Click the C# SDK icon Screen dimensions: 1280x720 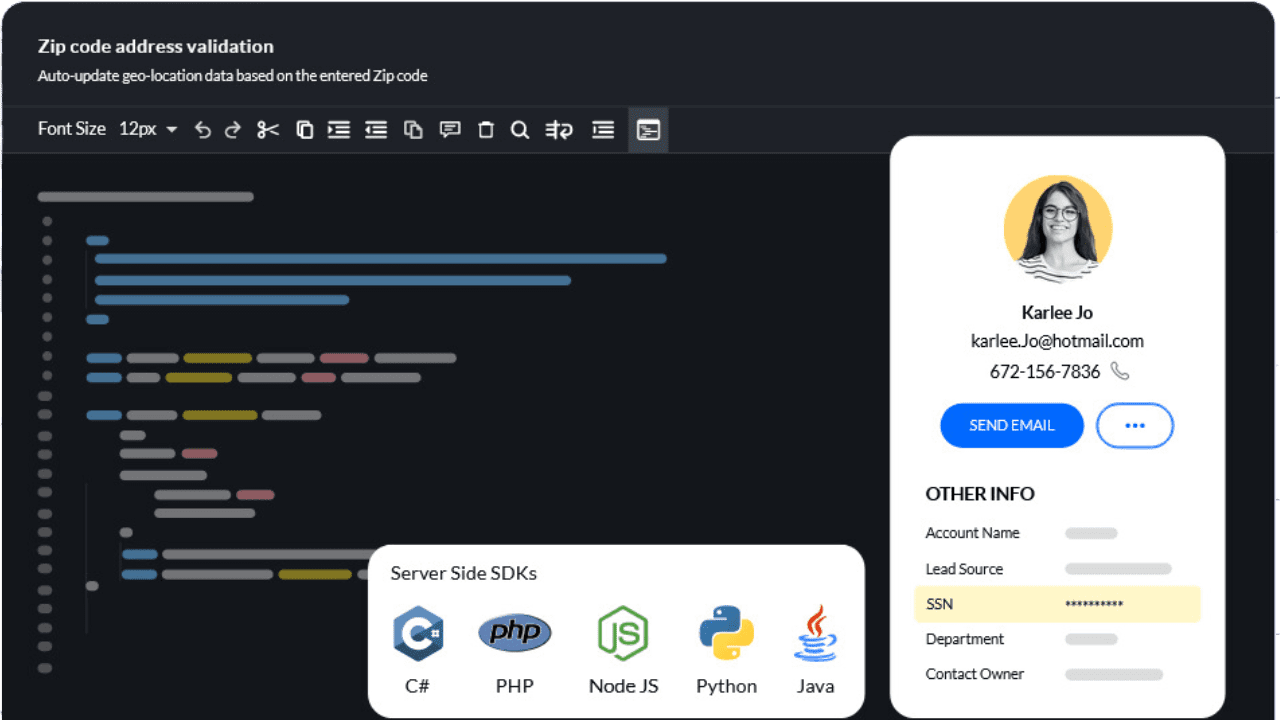(x=418, y=634)
